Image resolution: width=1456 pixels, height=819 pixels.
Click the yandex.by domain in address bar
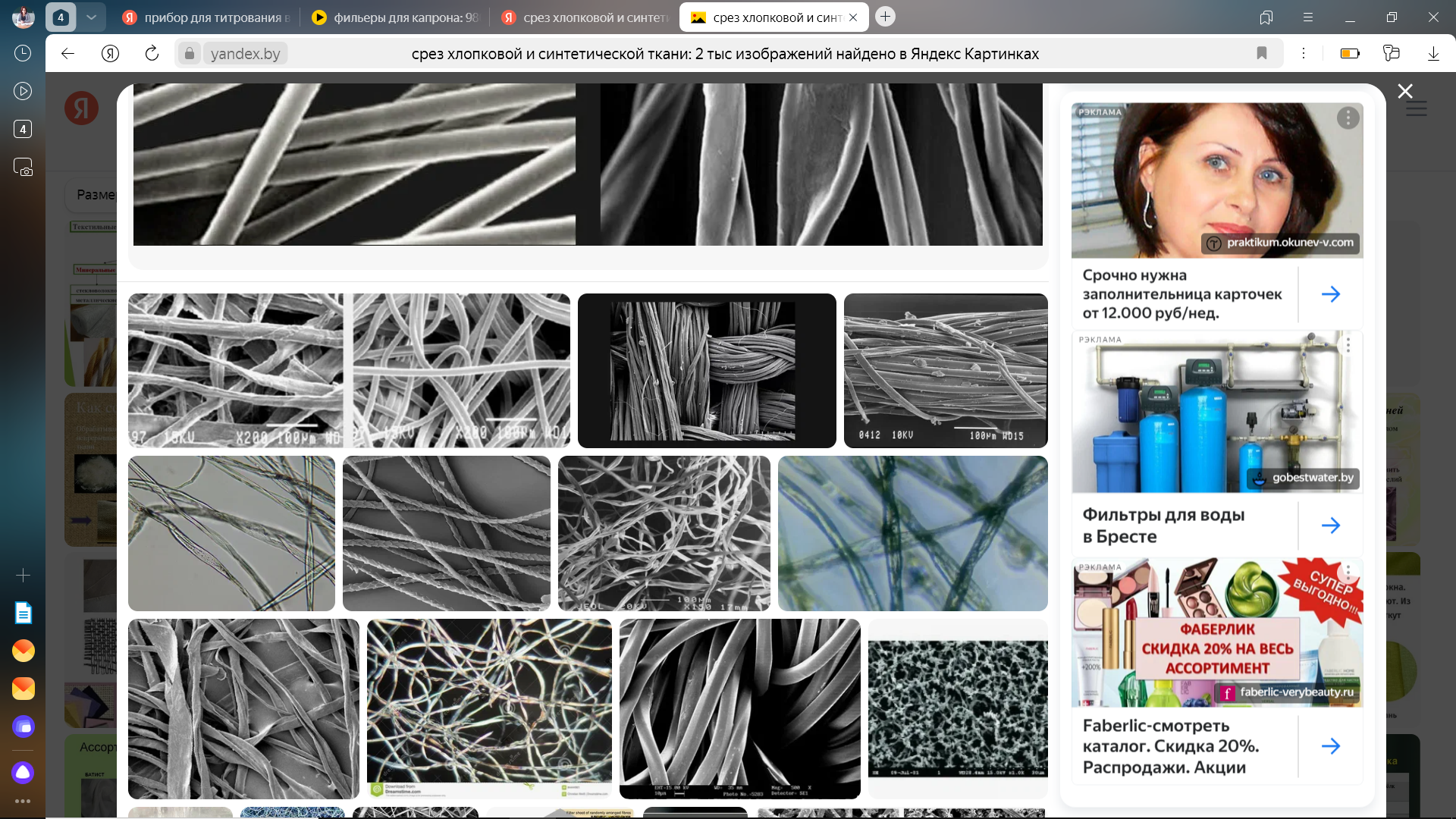coord(245,54)
